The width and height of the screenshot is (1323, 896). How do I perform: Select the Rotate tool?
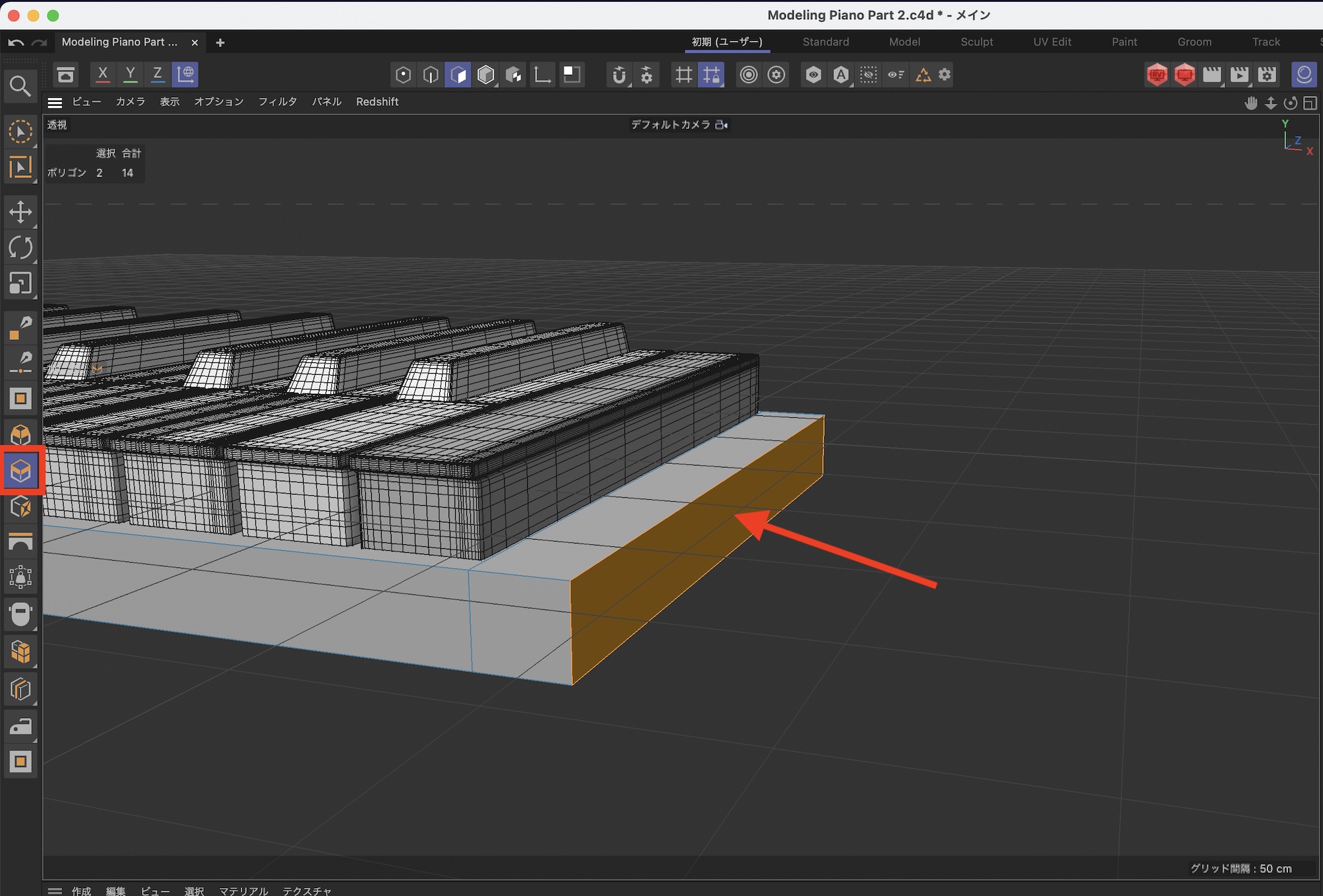(21, 248)
